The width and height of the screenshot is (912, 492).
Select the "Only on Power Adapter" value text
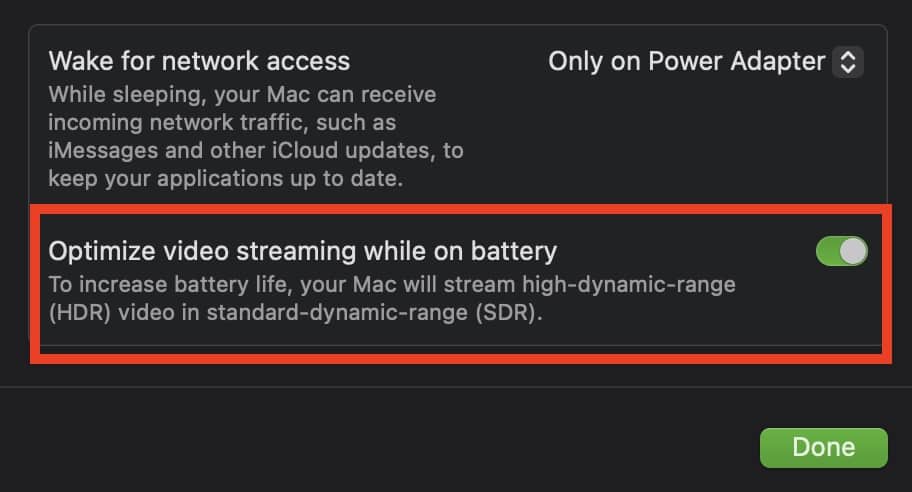point(686,62)
